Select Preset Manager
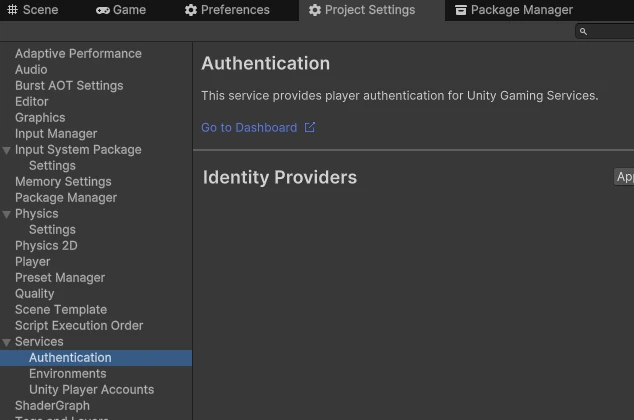This screenshot has height=420, width=634. click(60, 278)
